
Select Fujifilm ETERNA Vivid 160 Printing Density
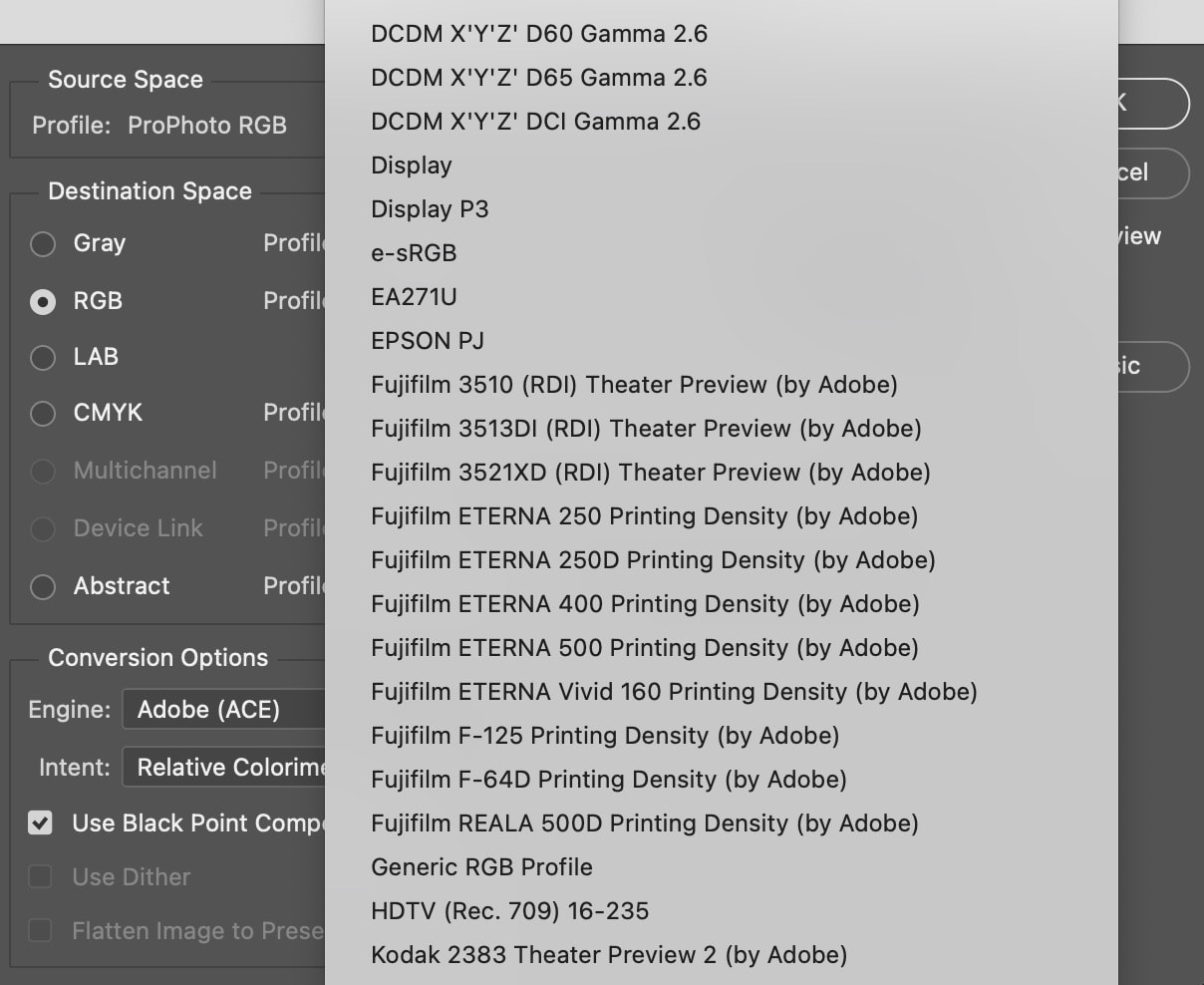coord(673,692)
